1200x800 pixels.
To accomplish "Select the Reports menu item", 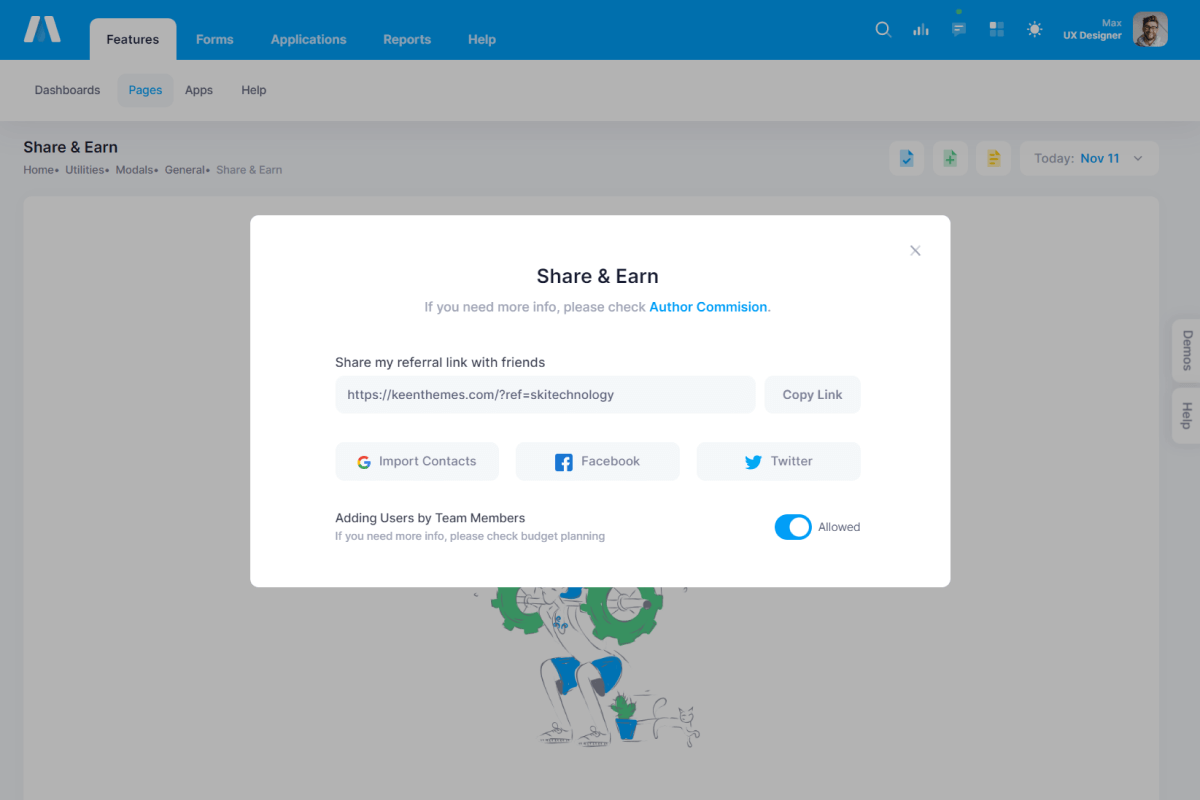I will [407, 40].
